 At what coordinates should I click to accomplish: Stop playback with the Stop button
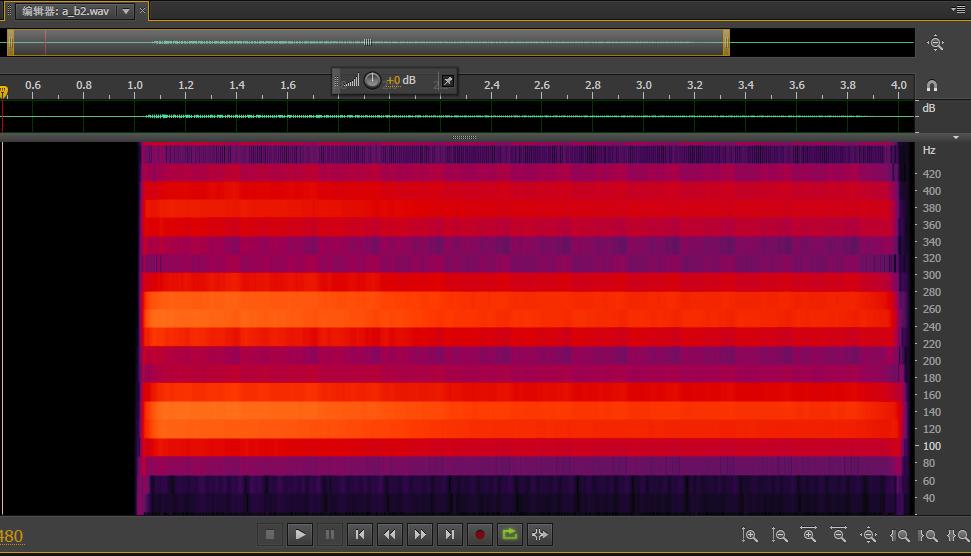(270, 534)
